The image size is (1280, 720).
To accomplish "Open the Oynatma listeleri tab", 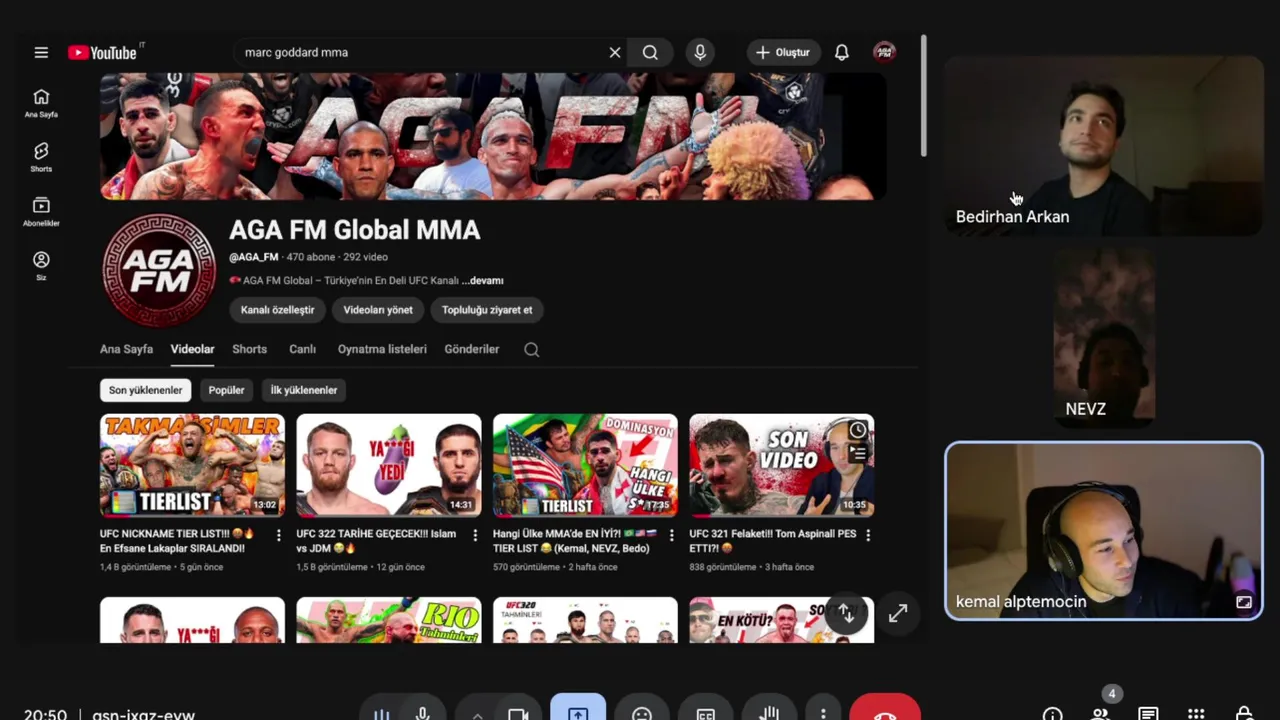I will tap(382, 349).
